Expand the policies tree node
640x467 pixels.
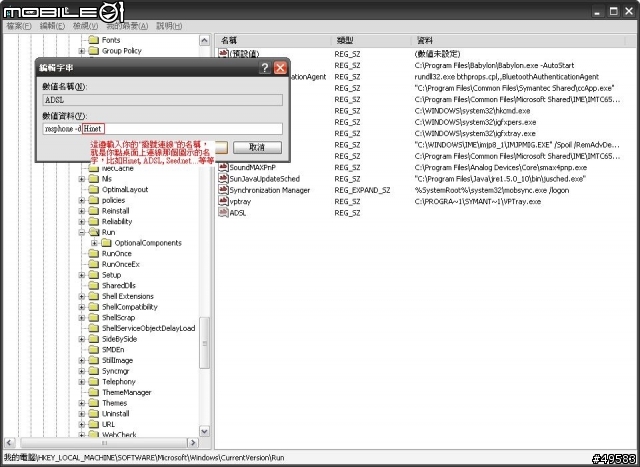82,200
